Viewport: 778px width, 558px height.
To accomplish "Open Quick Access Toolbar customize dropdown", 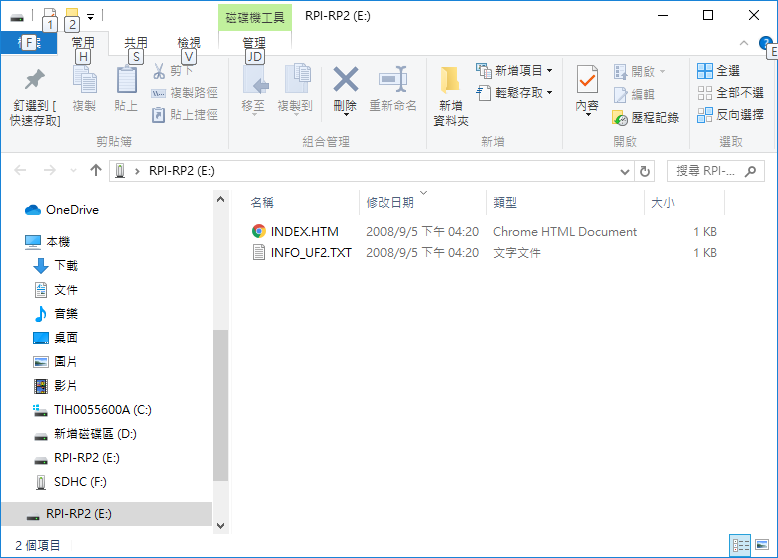I will pyautogui.click(x=90, y=16).
